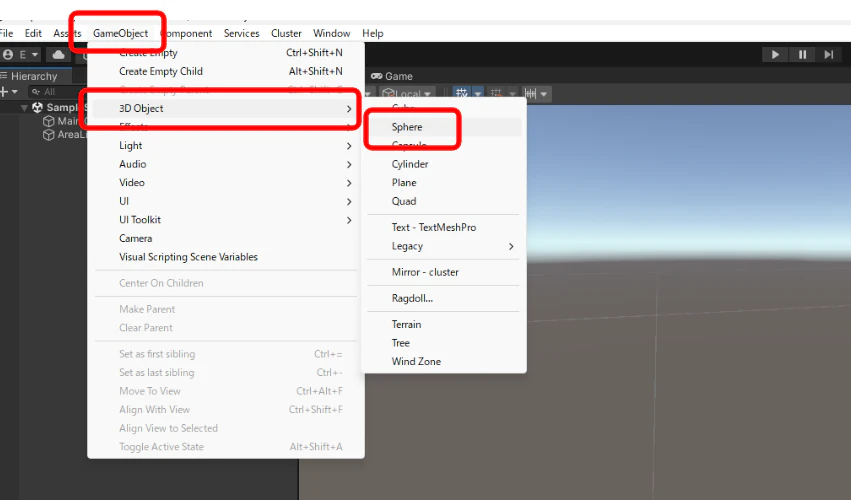The image size is (851, 500).
Task: Click the cloud services icon
Action: (x=59, y=54)
